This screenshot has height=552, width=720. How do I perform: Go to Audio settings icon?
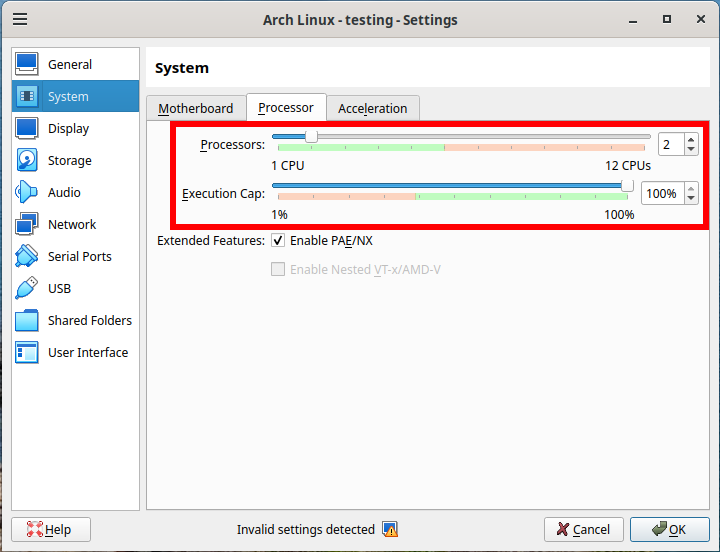point(27,192)
